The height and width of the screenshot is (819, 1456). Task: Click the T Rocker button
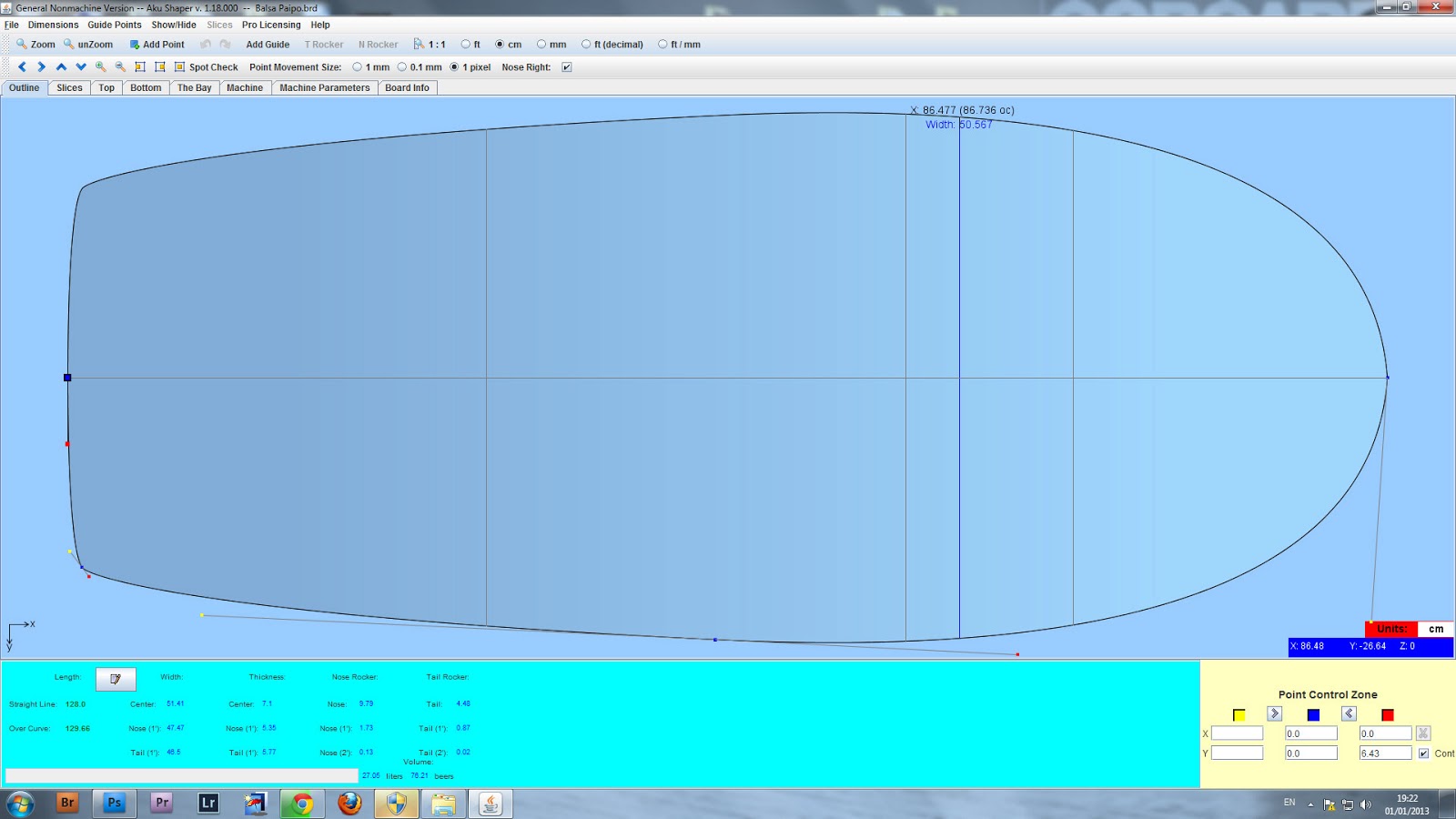click(324, 45)
